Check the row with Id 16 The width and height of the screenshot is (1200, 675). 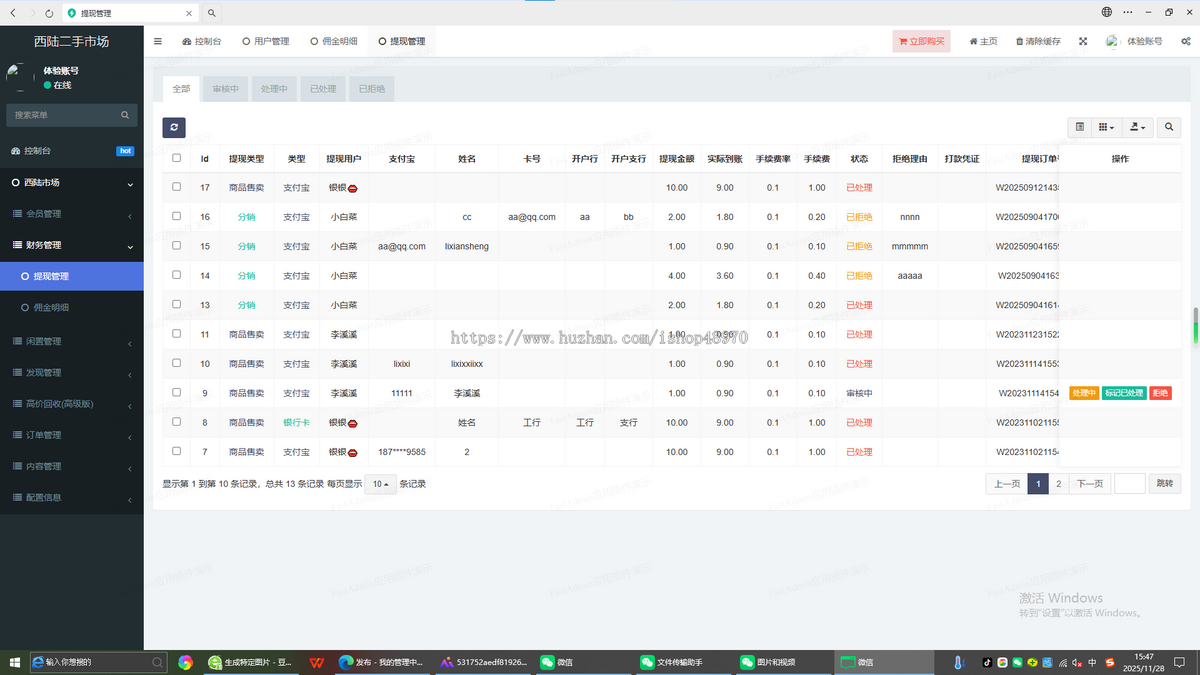(177, 216)
